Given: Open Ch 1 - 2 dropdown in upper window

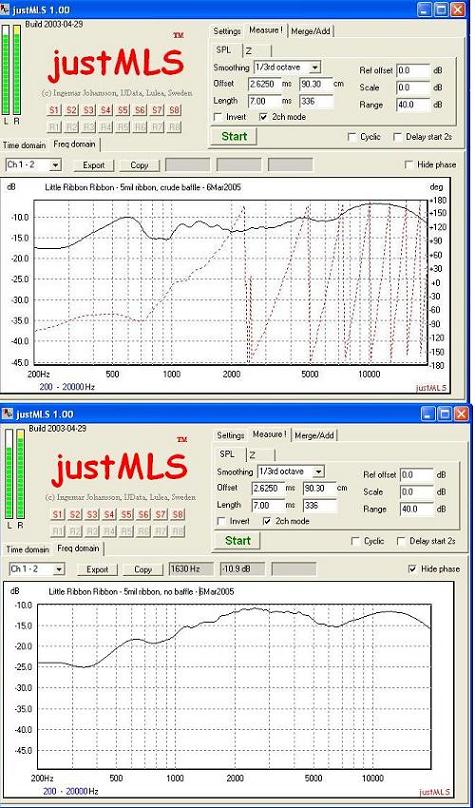Looking at the screenshot, I should [56, 165].
